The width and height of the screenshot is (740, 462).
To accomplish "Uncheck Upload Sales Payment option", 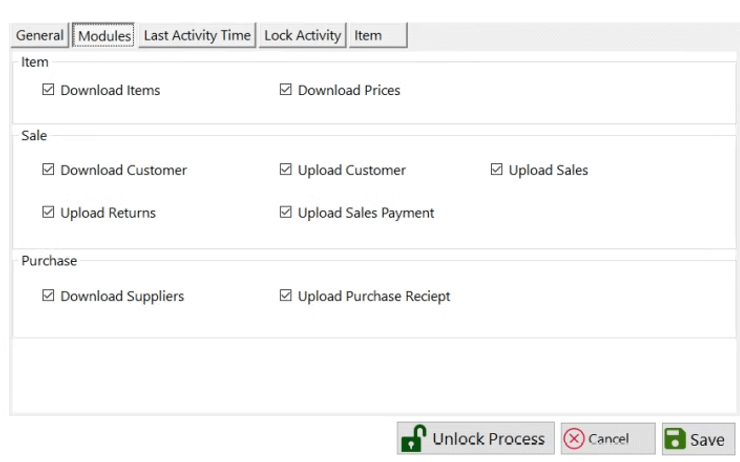I will [286, 212].
